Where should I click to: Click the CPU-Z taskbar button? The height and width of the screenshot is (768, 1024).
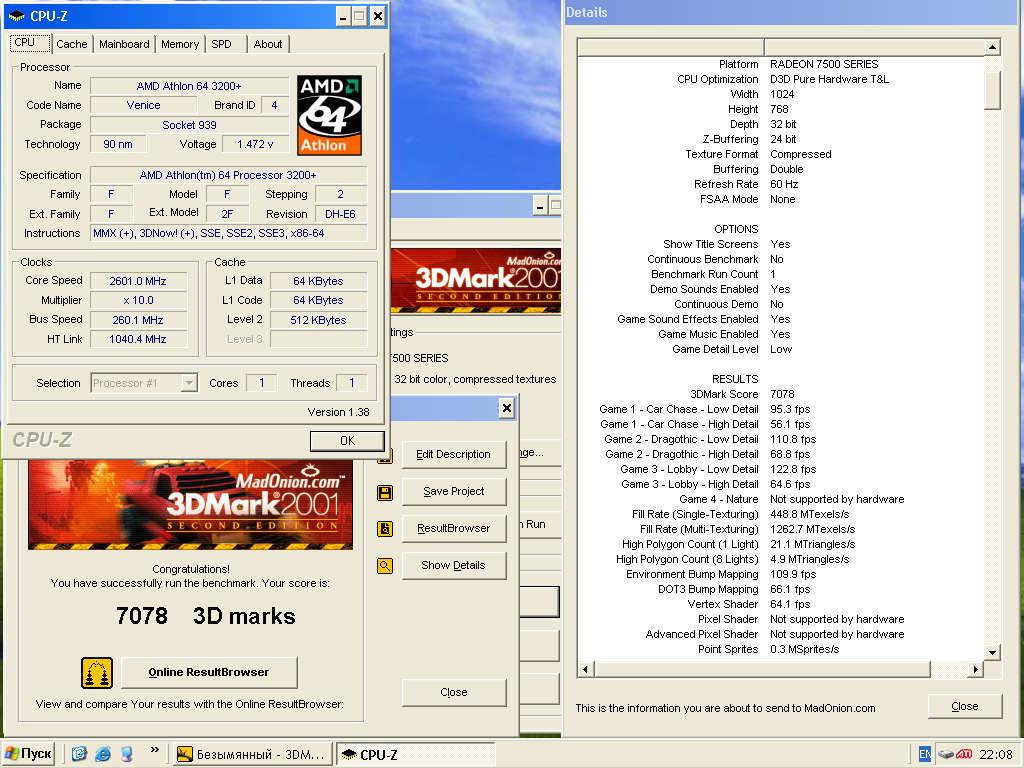[415, 754]
